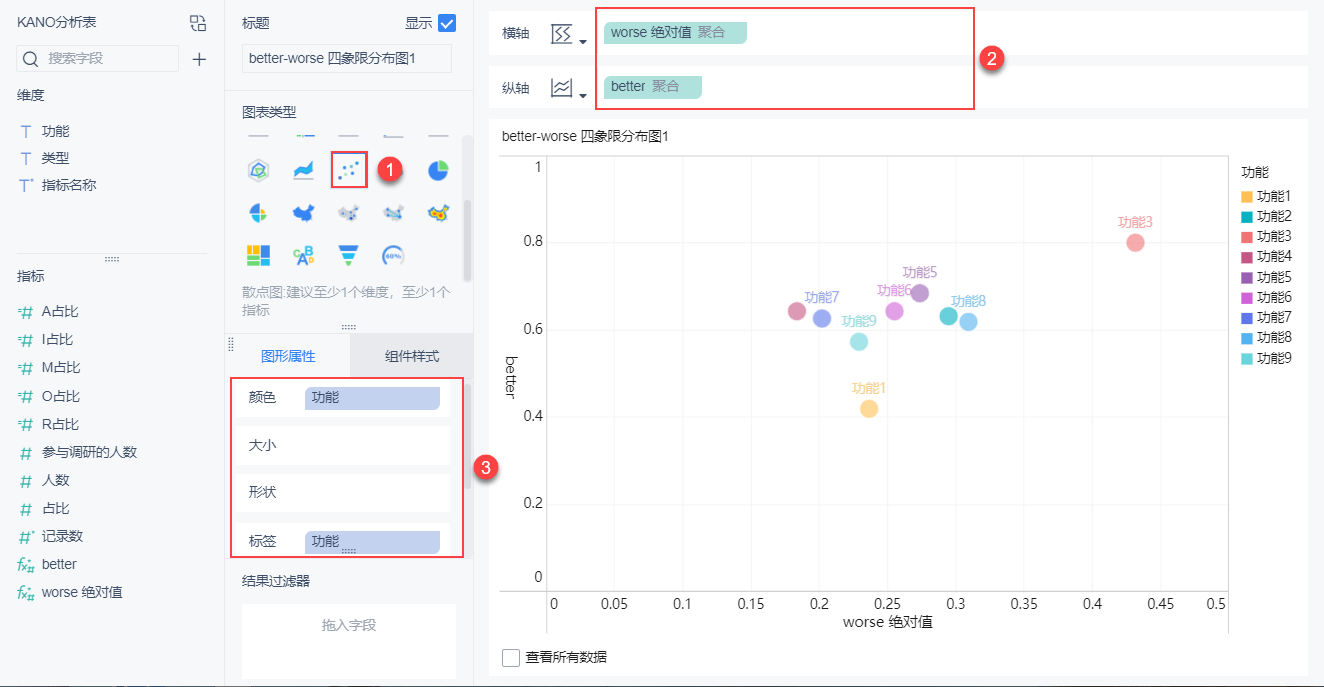Pick the gauge (60%) chart icon
Viewport: 1324px width, 687px height.
(x=392, y=255)
